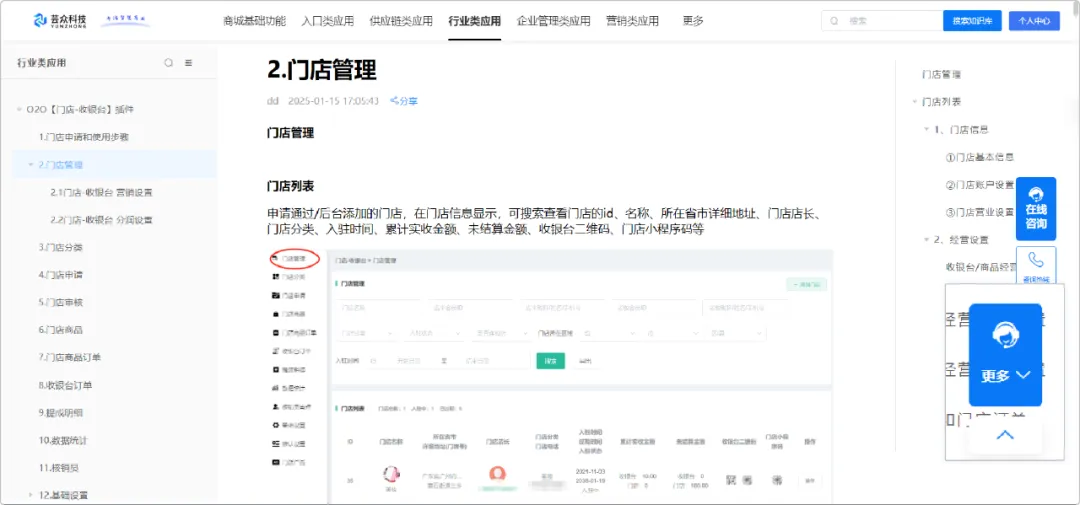Jump to ②门店账户设置 outline entry
This screenshot has width=1080, height=505.
point(980,185)
